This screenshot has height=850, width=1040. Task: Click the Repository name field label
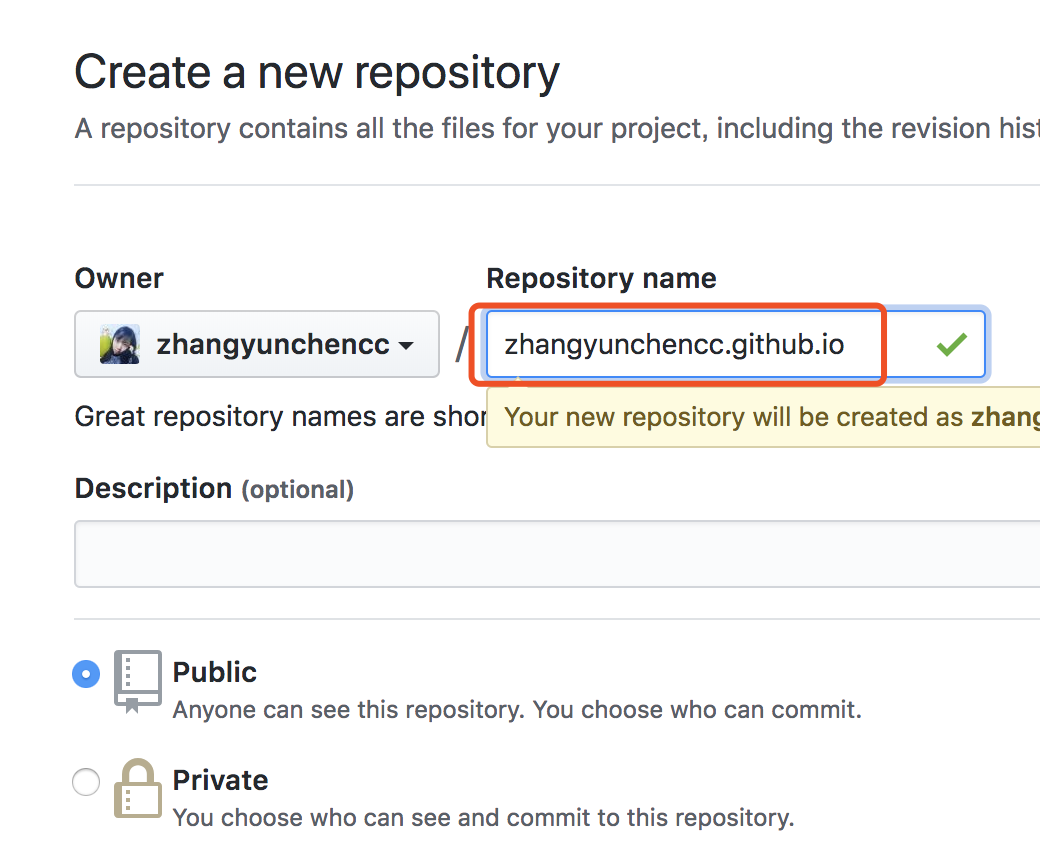[x=601, y=278]
